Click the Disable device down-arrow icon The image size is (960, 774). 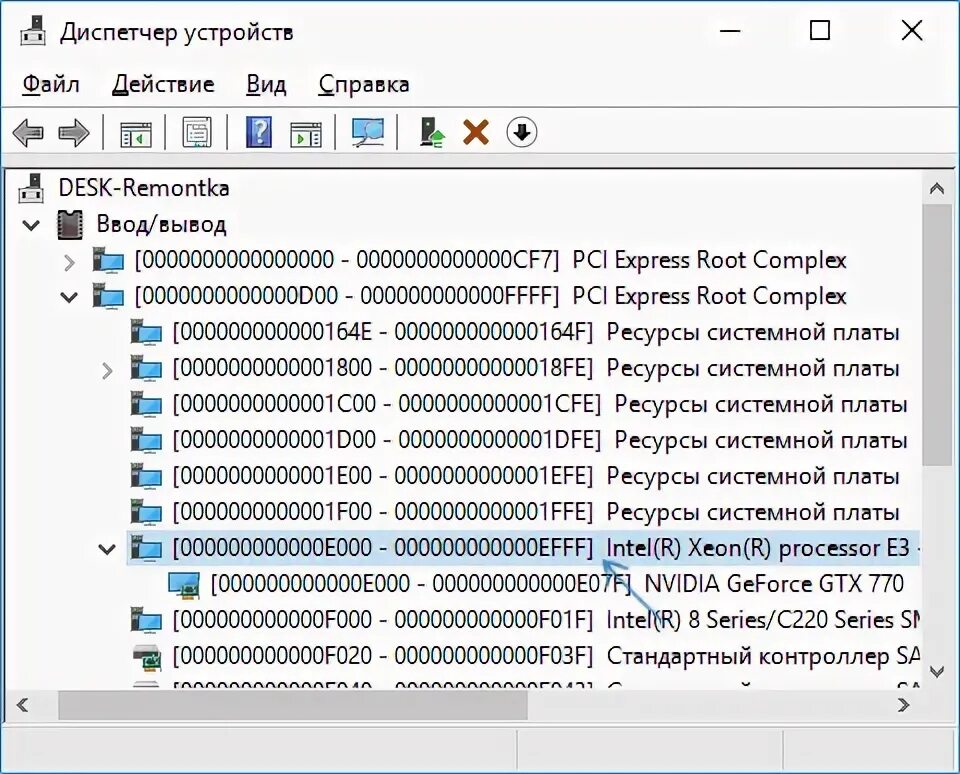[522, 132]
